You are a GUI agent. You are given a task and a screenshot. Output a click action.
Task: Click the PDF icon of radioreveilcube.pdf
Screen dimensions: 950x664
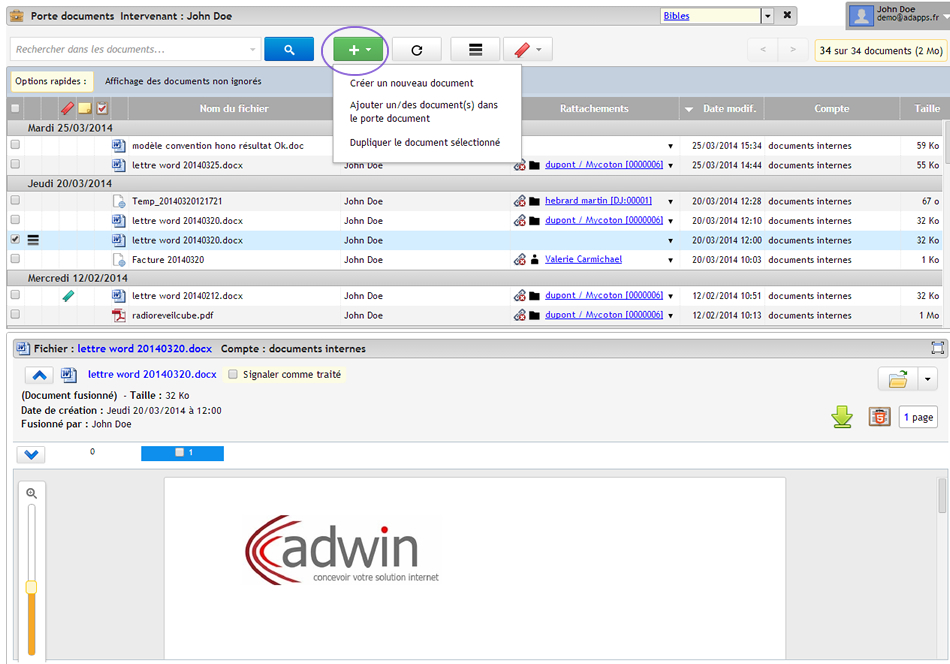click(119, 315)
